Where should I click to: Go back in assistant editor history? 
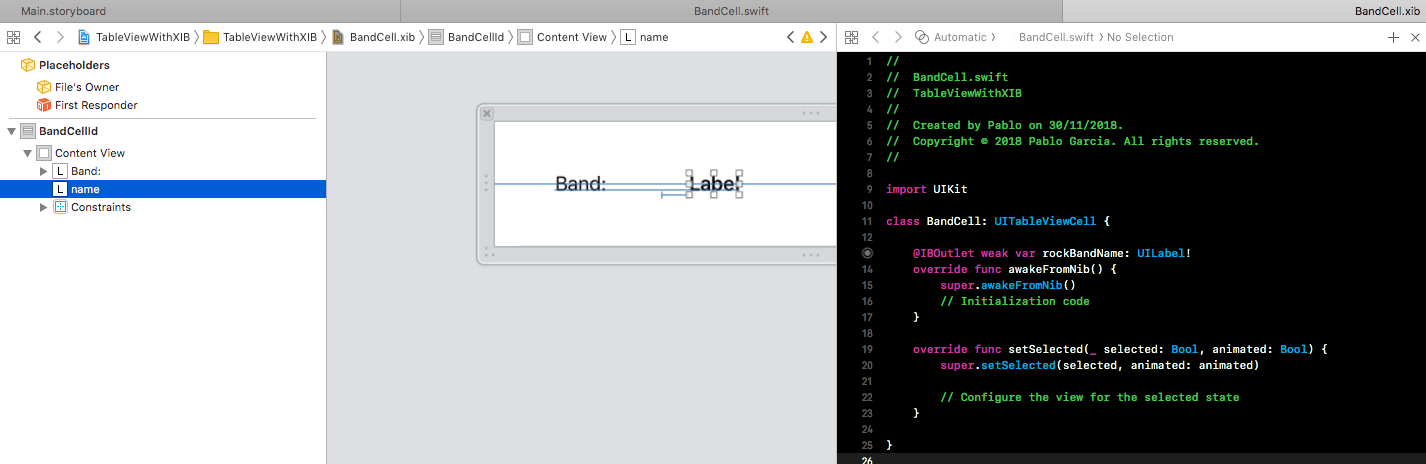pos(875,37)
